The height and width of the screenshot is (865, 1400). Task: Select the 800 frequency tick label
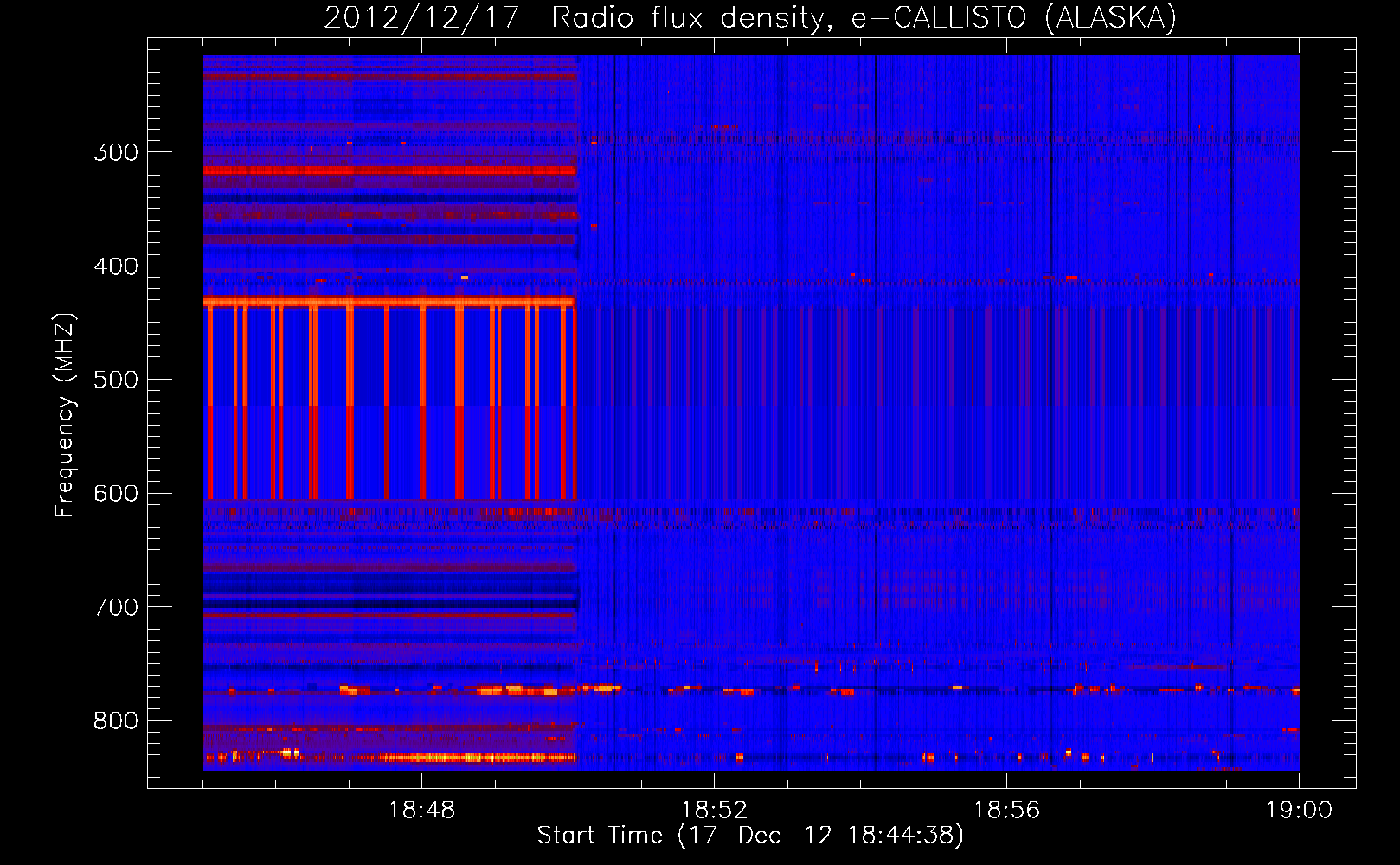[116, 721]
